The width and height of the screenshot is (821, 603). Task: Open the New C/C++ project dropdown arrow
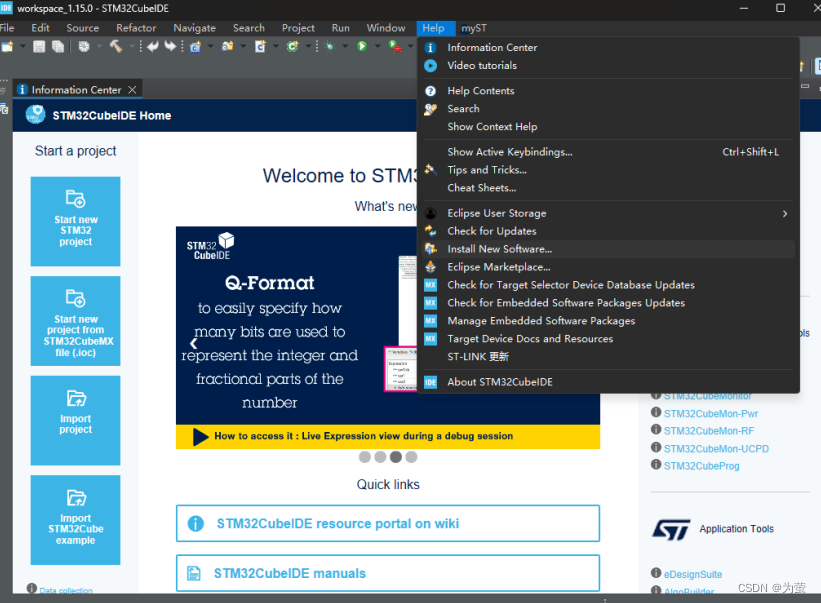click(210, 47)
